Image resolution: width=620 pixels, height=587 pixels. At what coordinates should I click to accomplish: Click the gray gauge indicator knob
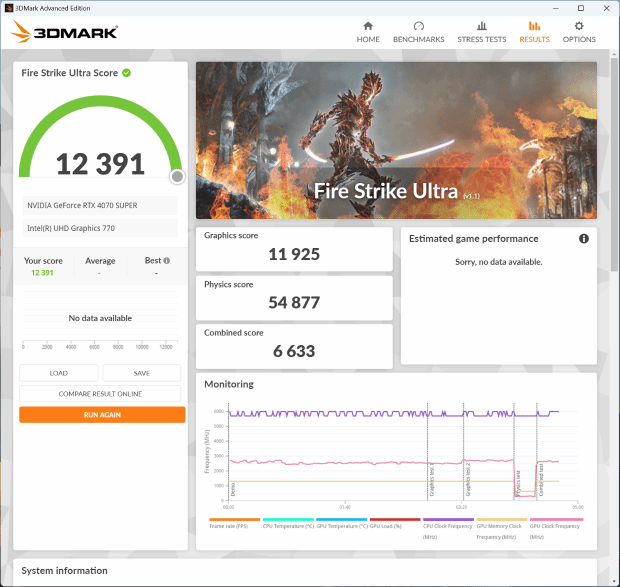pyautogui.click(x=177, y=177)
